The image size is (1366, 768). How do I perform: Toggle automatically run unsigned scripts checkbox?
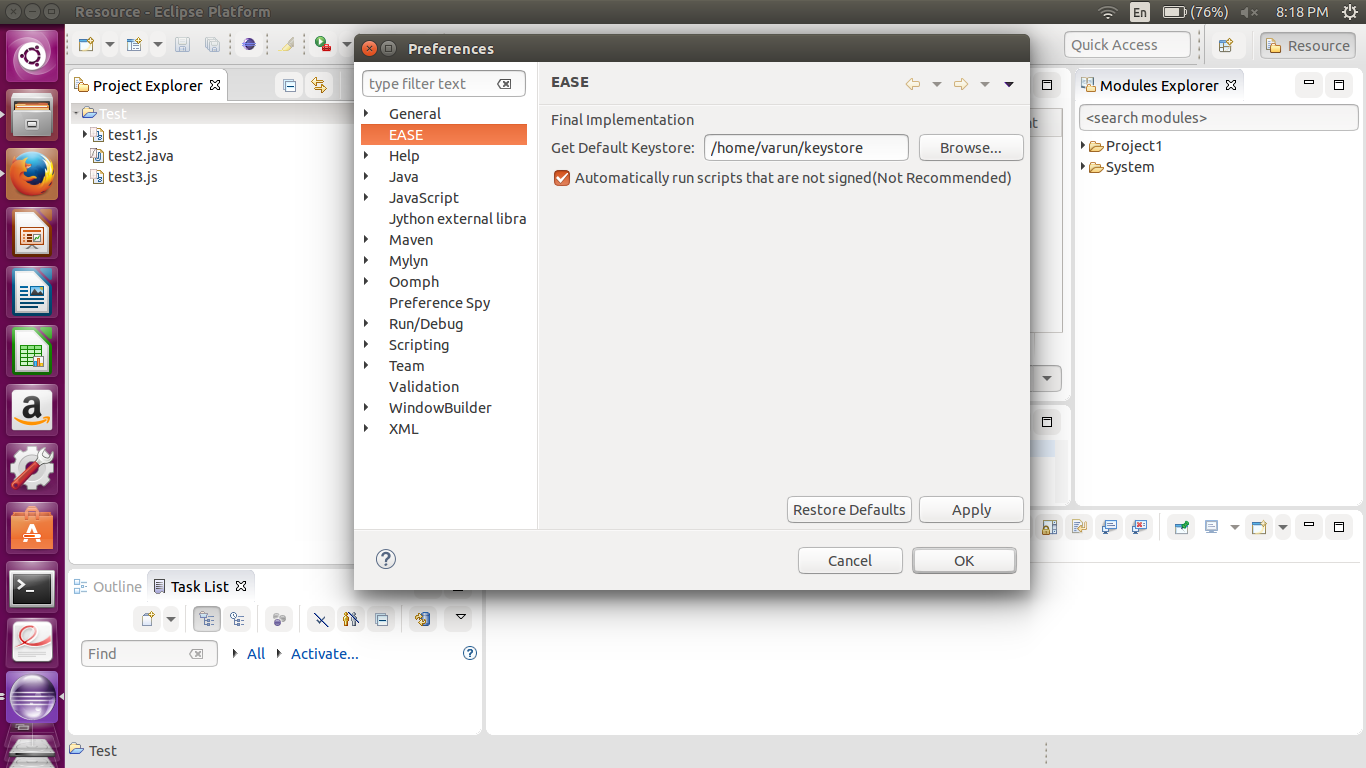562,178
